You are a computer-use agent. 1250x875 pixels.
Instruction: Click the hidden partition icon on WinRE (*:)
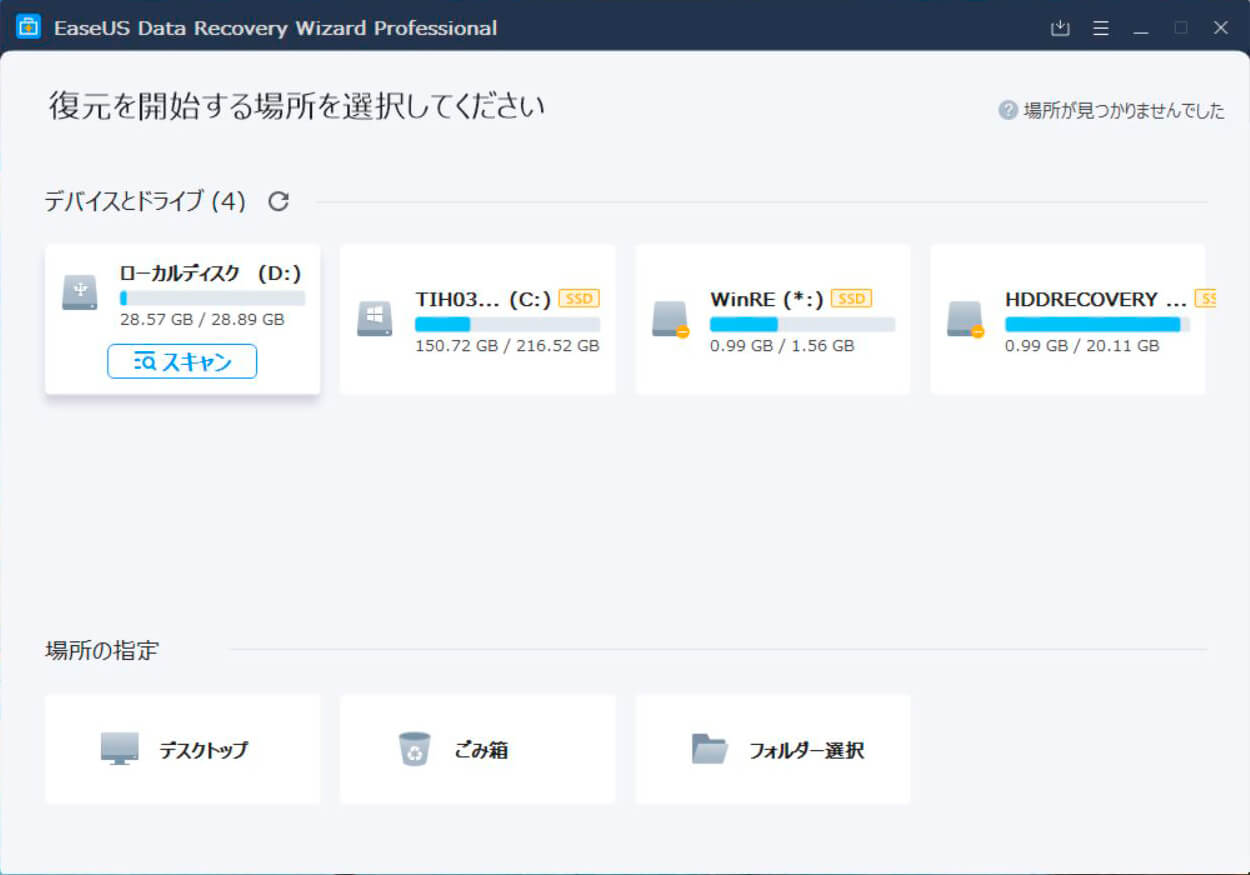tap(669, 318)
